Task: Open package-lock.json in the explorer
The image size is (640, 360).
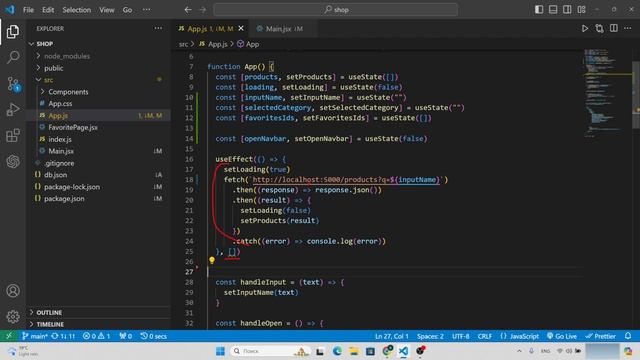Action: coord(71,187)
